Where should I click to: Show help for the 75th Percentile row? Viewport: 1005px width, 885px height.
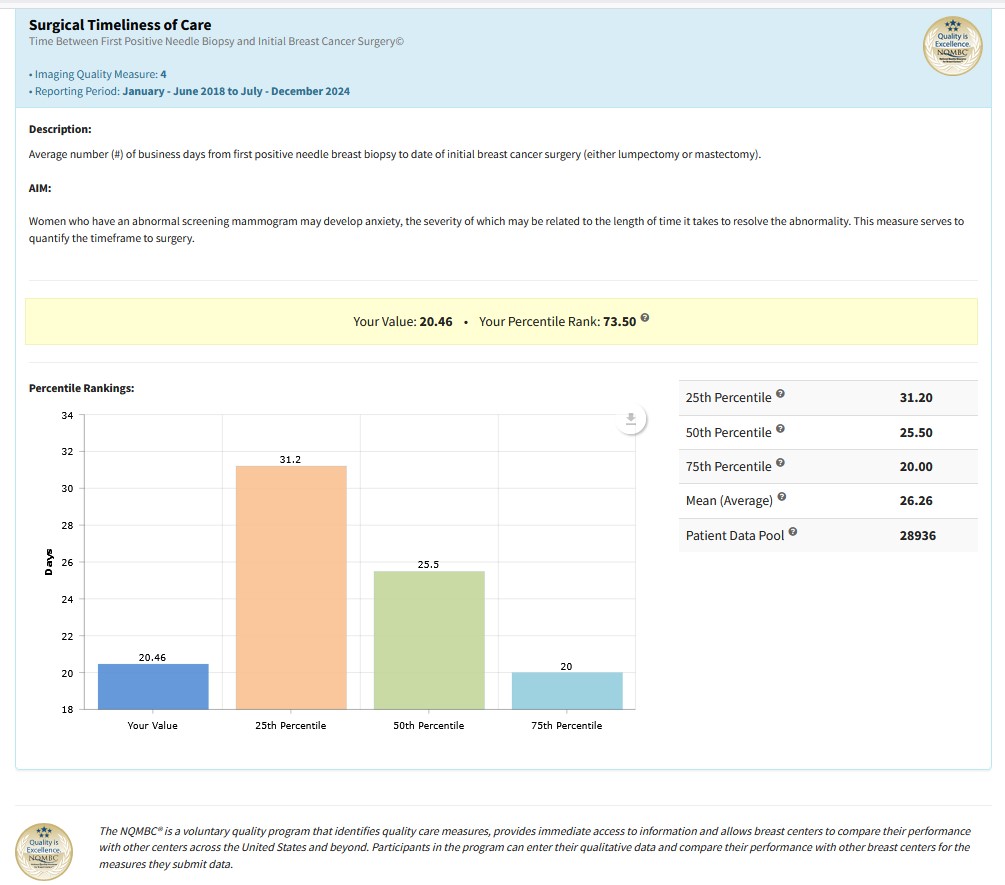(780, 464)
